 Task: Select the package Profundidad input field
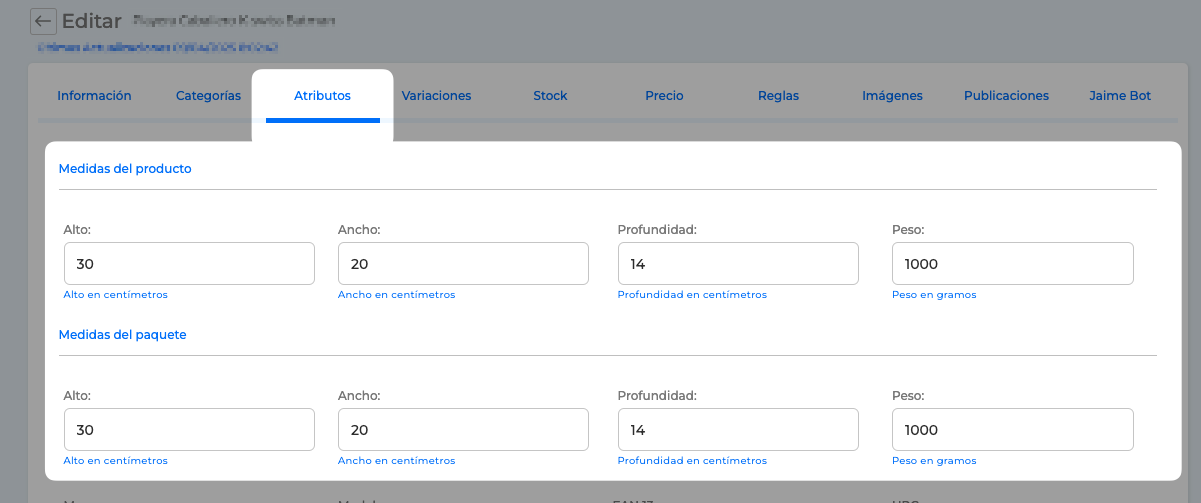point(738,430)
